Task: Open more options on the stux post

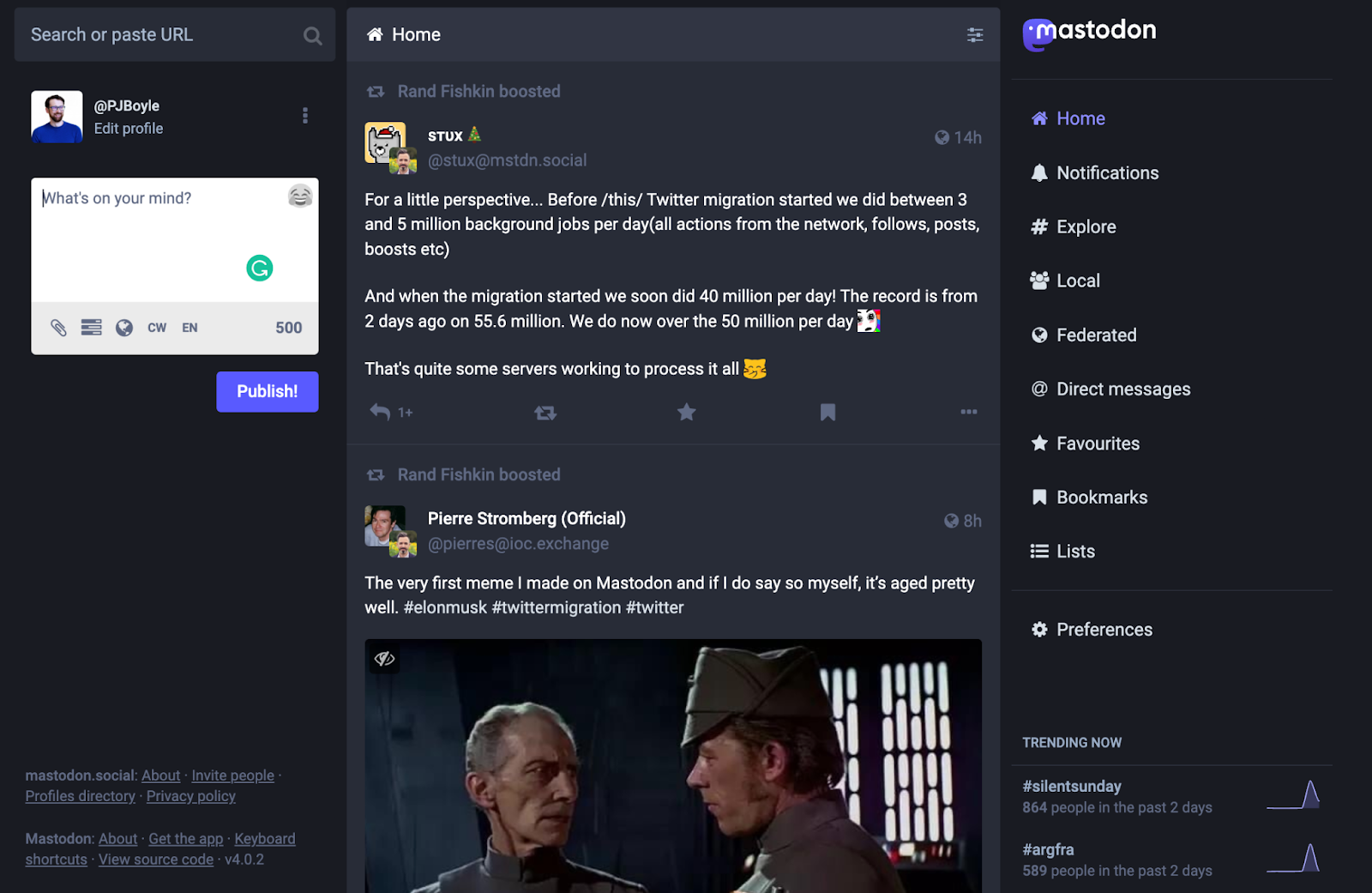Action: click(969, 412)
